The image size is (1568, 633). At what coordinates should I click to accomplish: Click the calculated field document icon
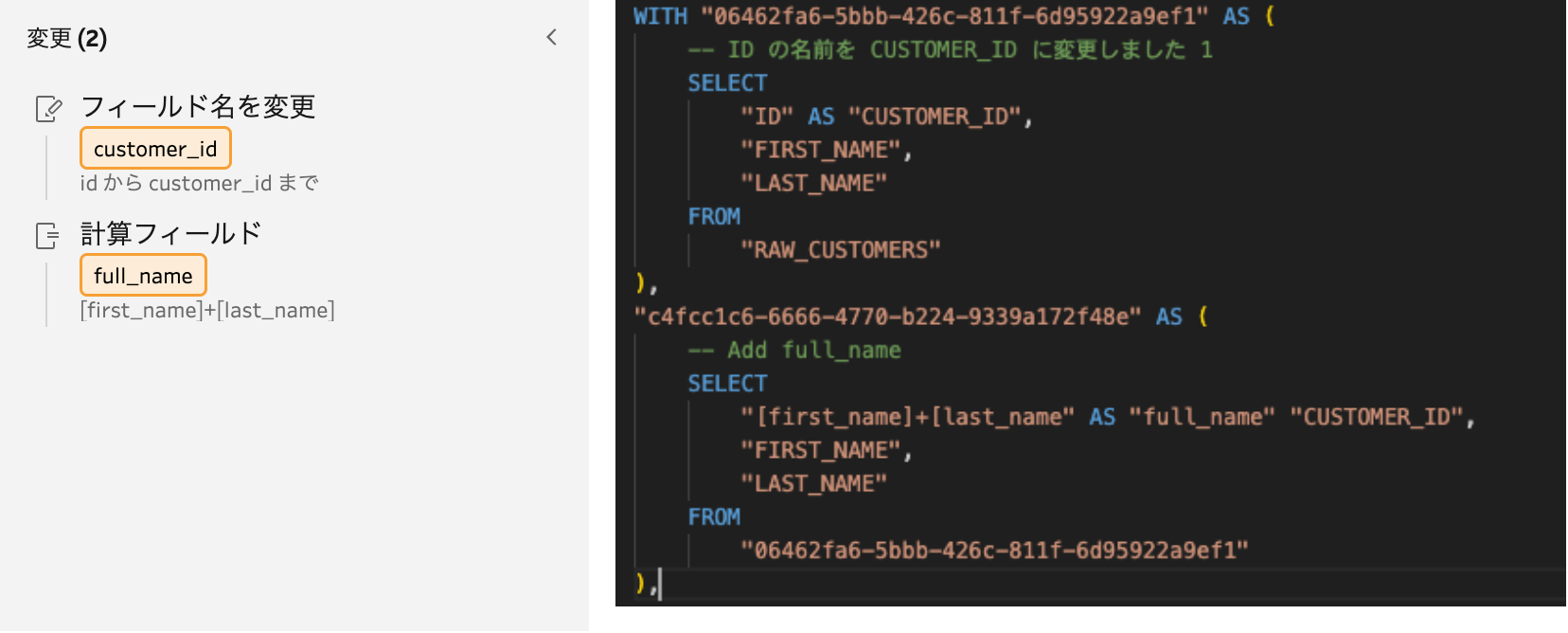click(46, 236)
